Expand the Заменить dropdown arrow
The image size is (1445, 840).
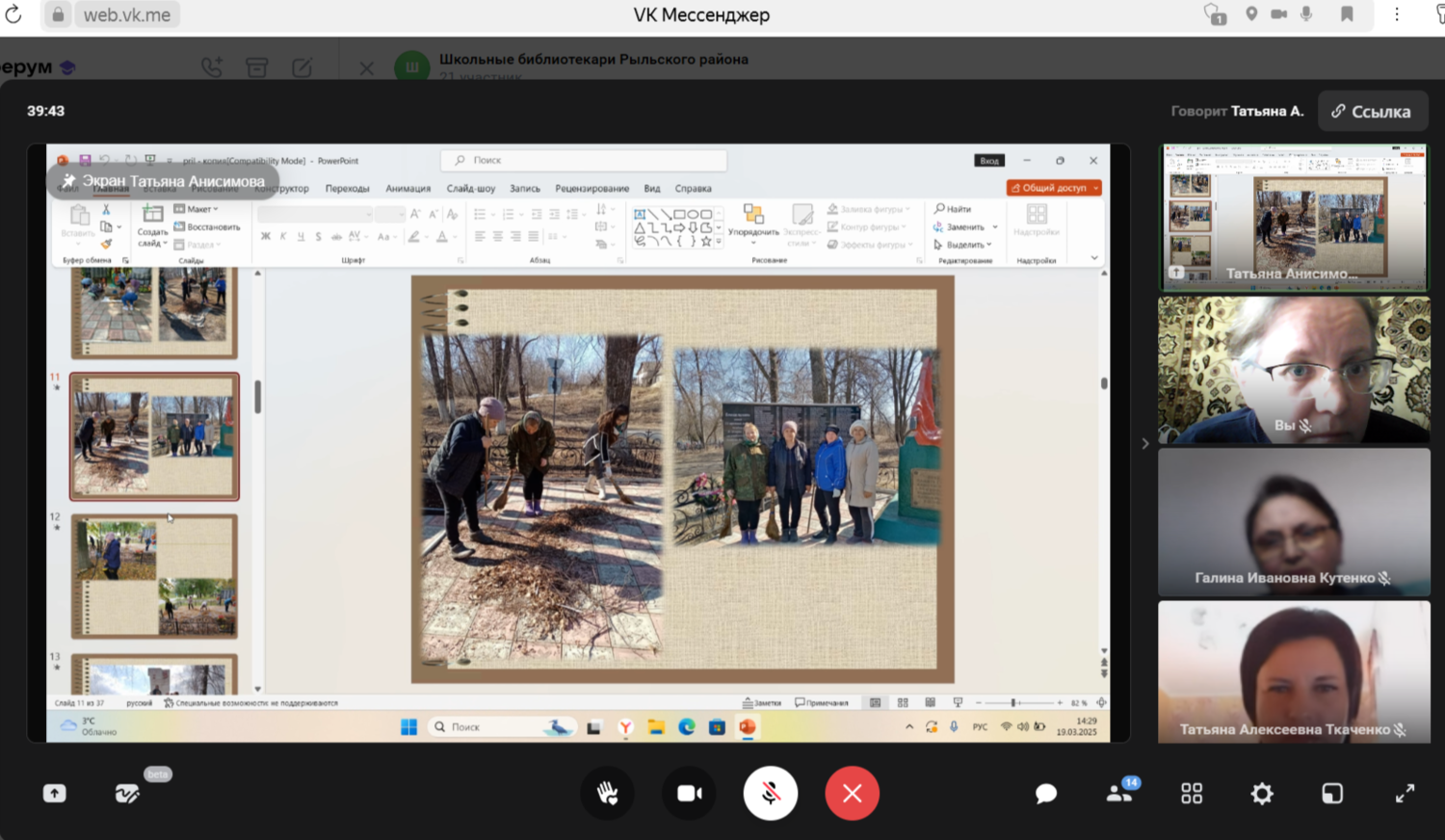click(995, 227)
